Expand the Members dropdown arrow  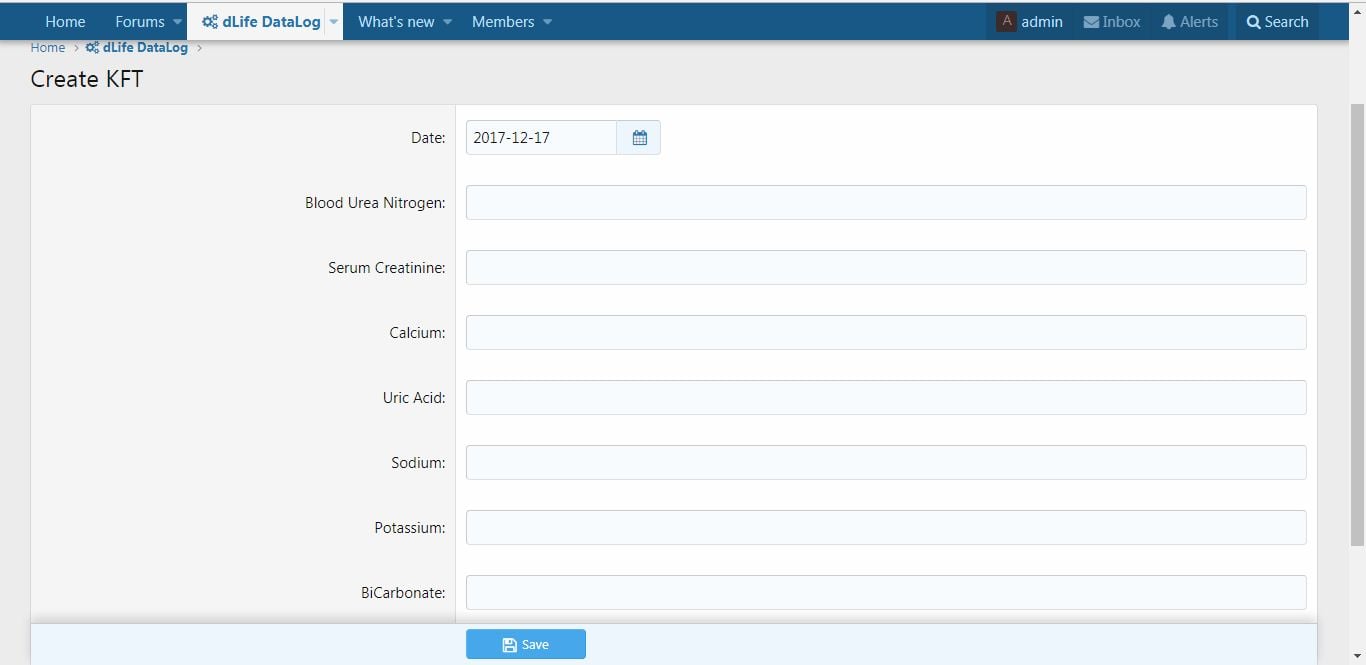coord(547,22)
